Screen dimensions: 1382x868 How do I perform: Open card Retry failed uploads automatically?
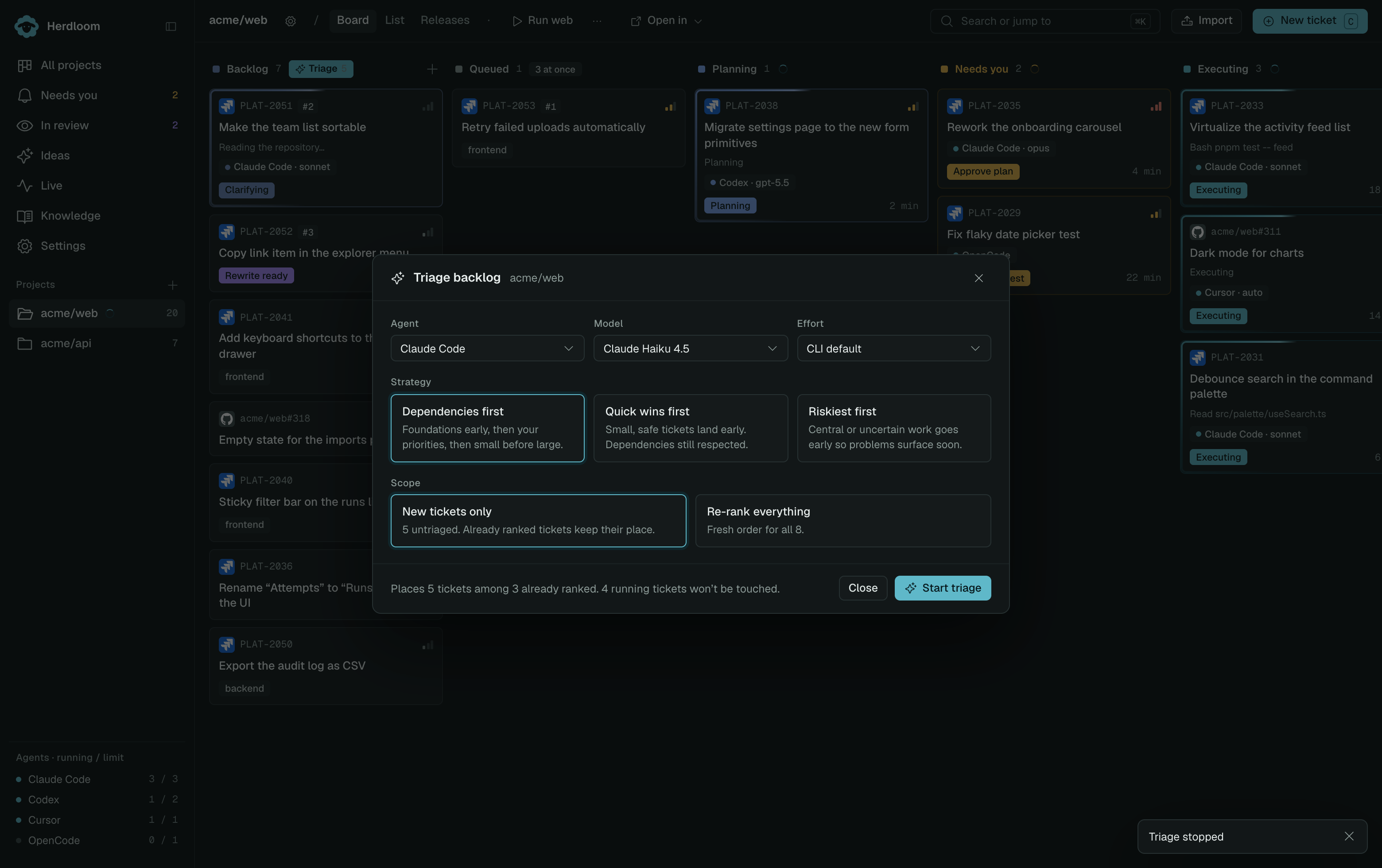coord(568,128)
